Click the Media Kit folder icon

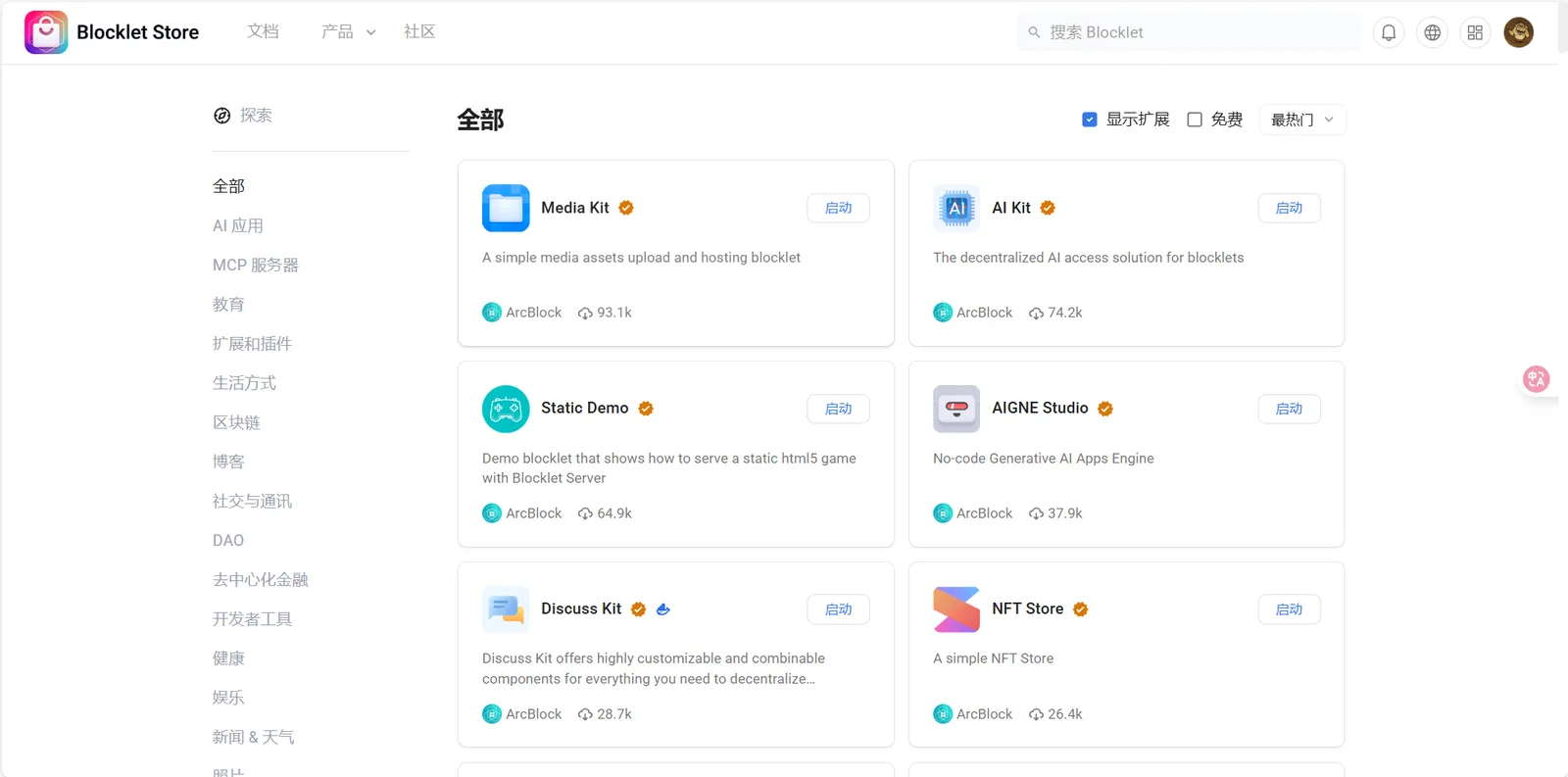[506, 208]
